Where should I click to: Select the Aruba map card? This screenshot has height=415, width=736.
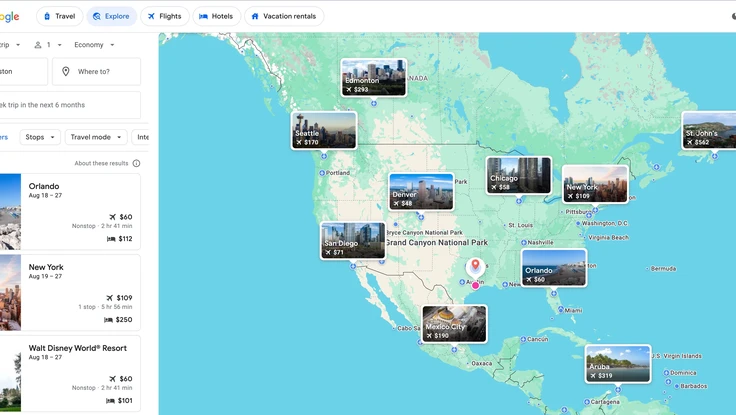click(618, 364)
